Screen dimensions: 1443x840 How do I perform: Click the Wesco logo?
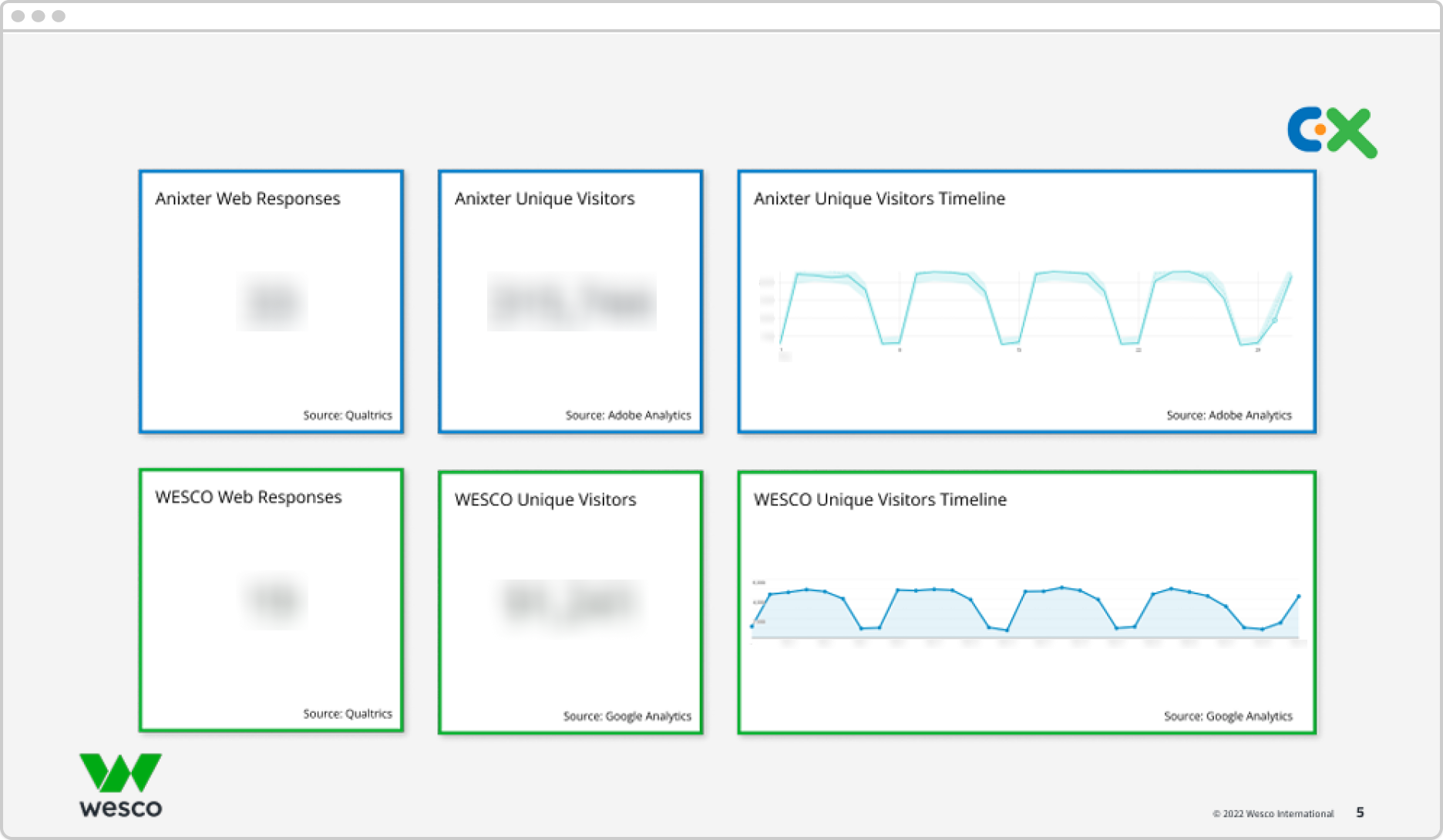click(x=120, y=785)
